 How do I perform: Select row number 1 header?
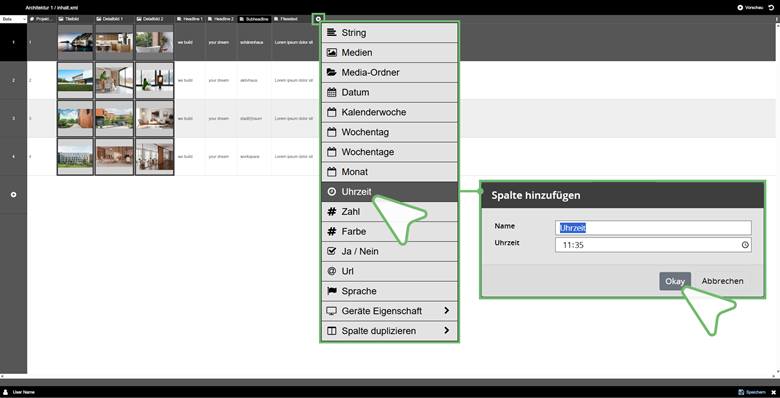click(x=13, y=42)
